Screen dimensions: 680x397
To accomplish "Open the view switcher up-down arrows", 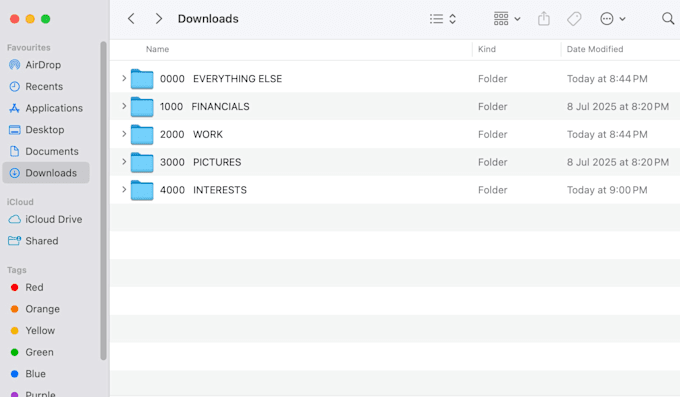I will pyautogui.click(x=452, y=19).
